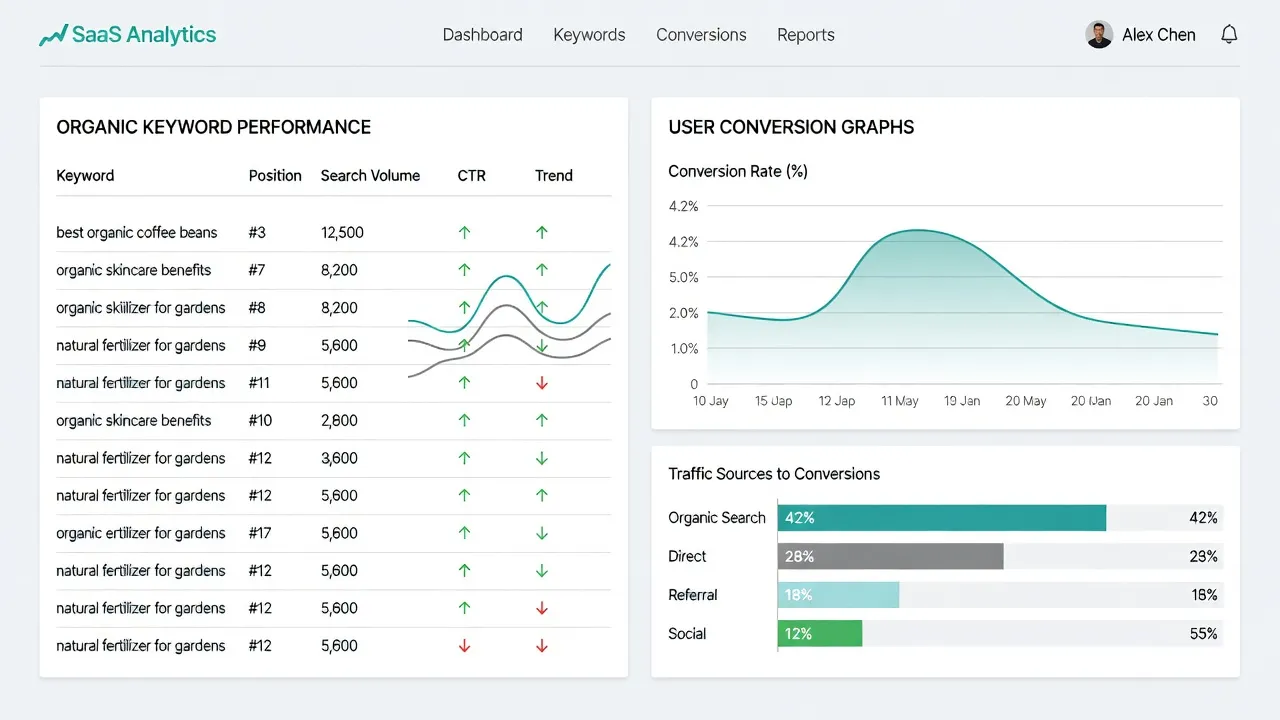Click the SaaS Analytics brand name
Image resolution: width=1280 pixels, height=720 pixels.
(x=144, y=35)
